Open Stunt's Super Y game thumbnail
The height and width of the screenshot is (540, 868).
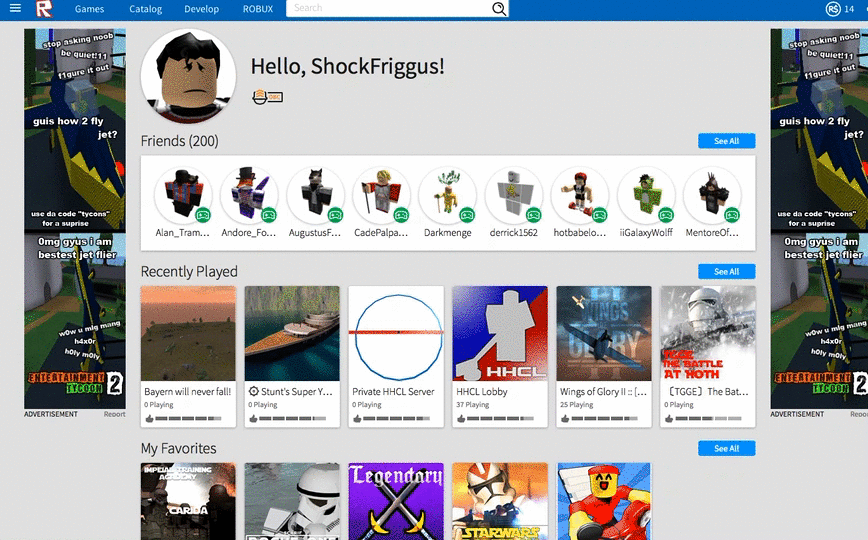click(292, 333)
